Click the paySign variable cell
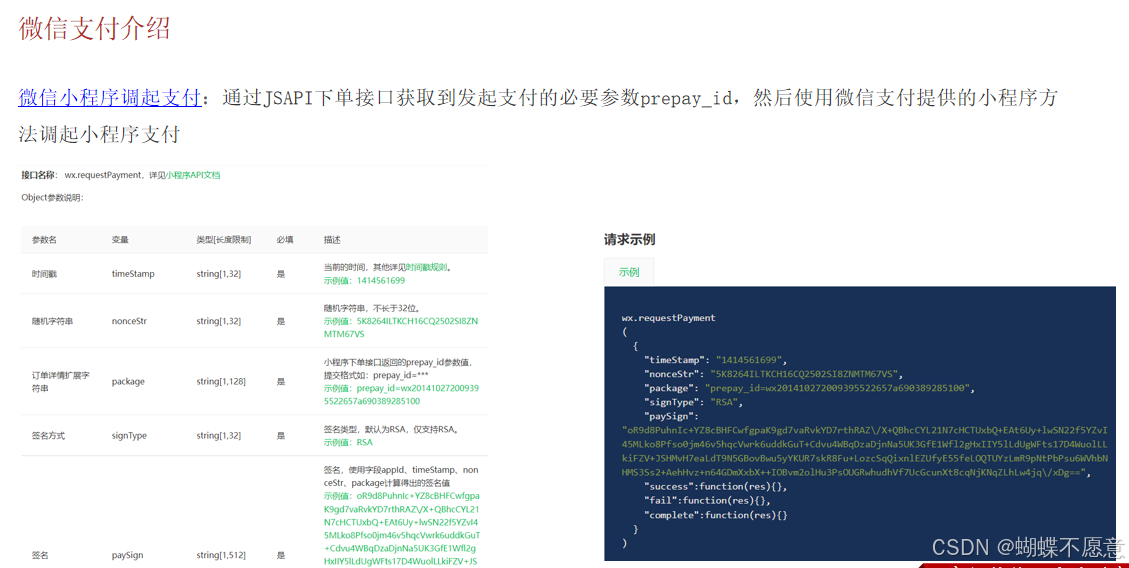 tap(127, 555)
